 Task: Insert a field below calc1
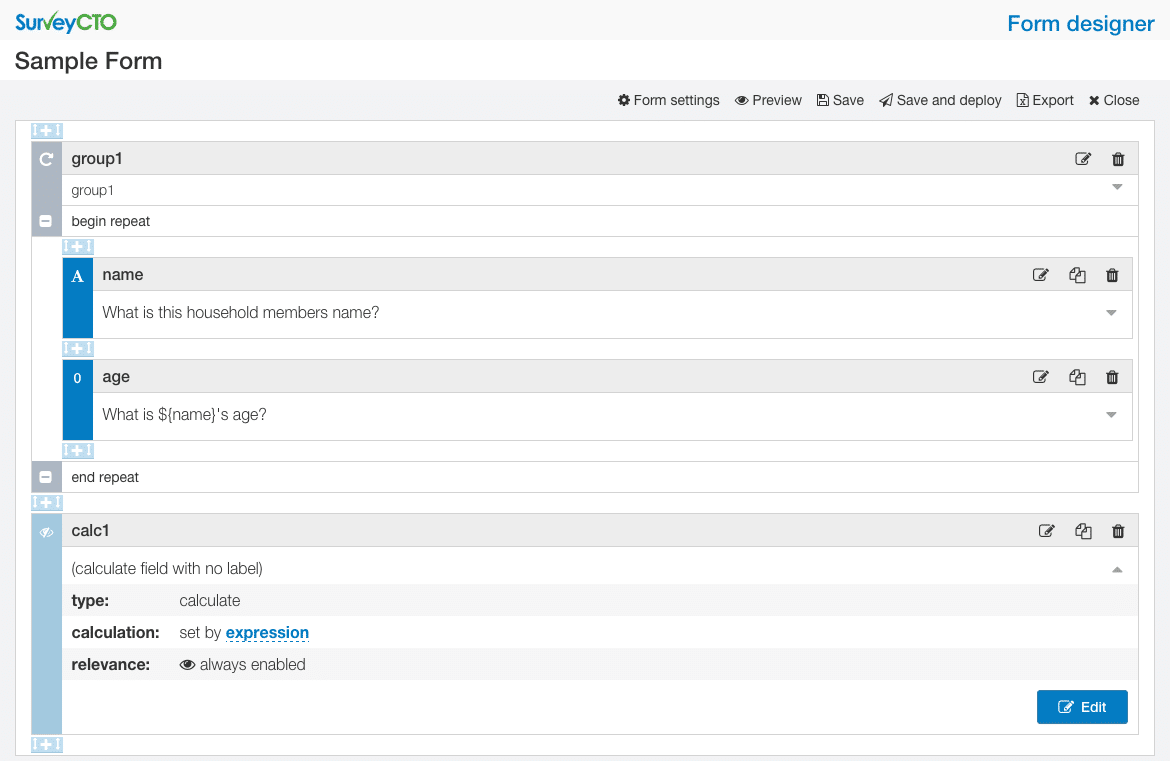coord(46,745)
